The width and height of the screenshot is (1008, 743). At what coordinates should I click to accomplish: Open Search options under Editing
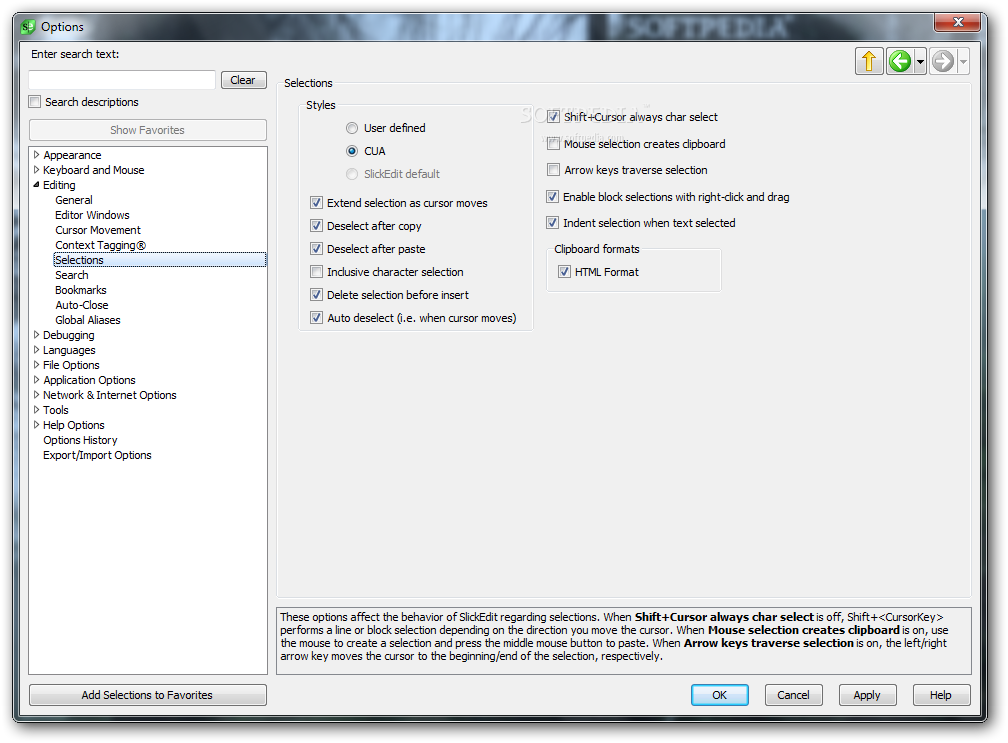[x=71, y=275]
